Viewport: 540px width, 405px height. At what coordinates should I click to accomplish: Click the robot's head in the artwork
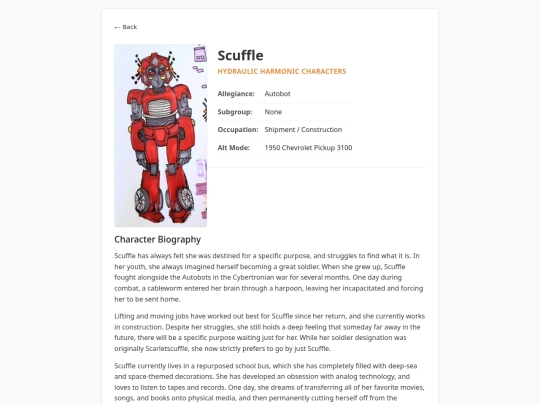click(x=155, y=71)
